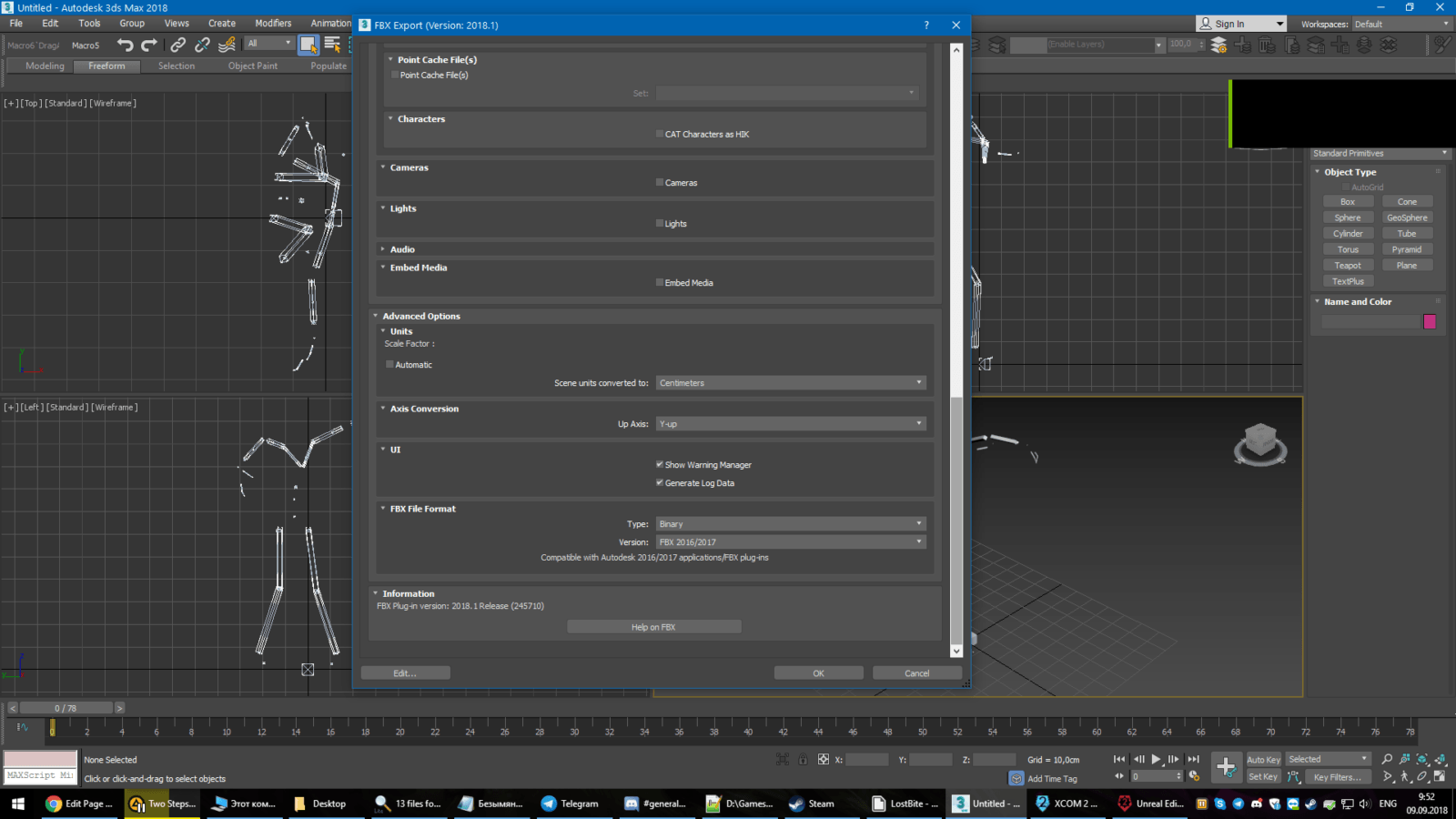Open the Select by Name icon
Viewport: 1456px width, 819px height.
(332, 45)
